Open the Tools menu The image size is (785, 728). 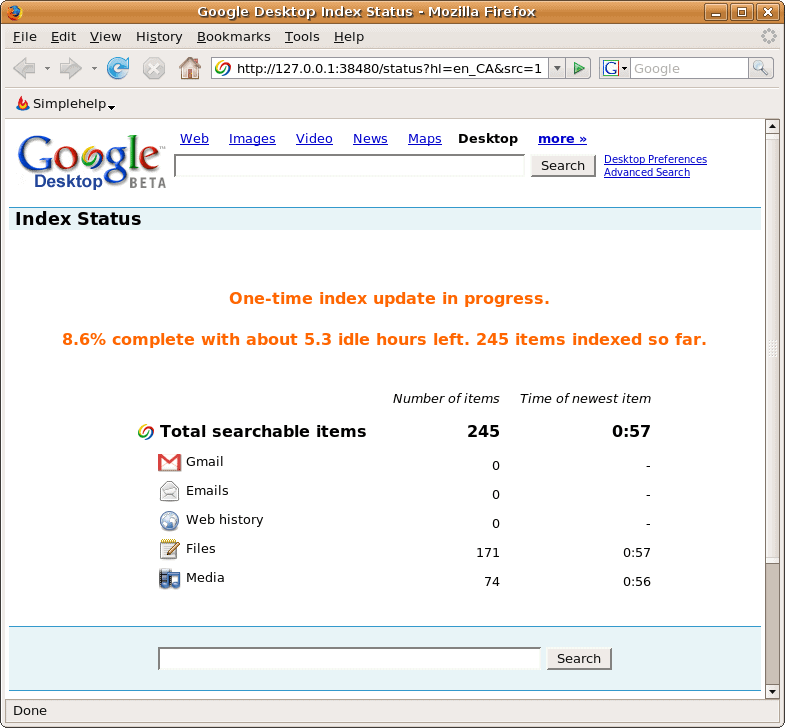[x=302, y=37]
